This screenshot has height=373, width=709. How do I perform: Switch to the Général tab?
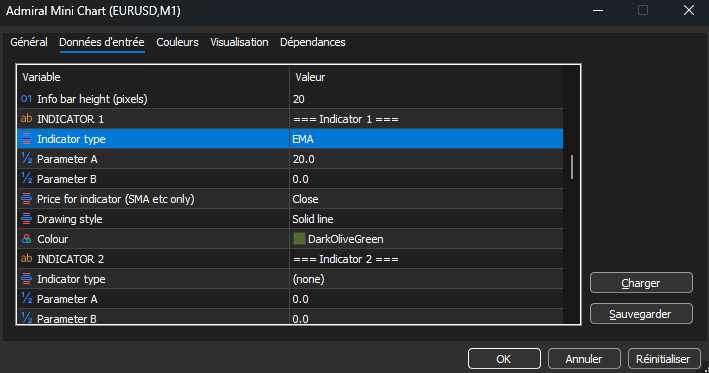pos(29,42)
